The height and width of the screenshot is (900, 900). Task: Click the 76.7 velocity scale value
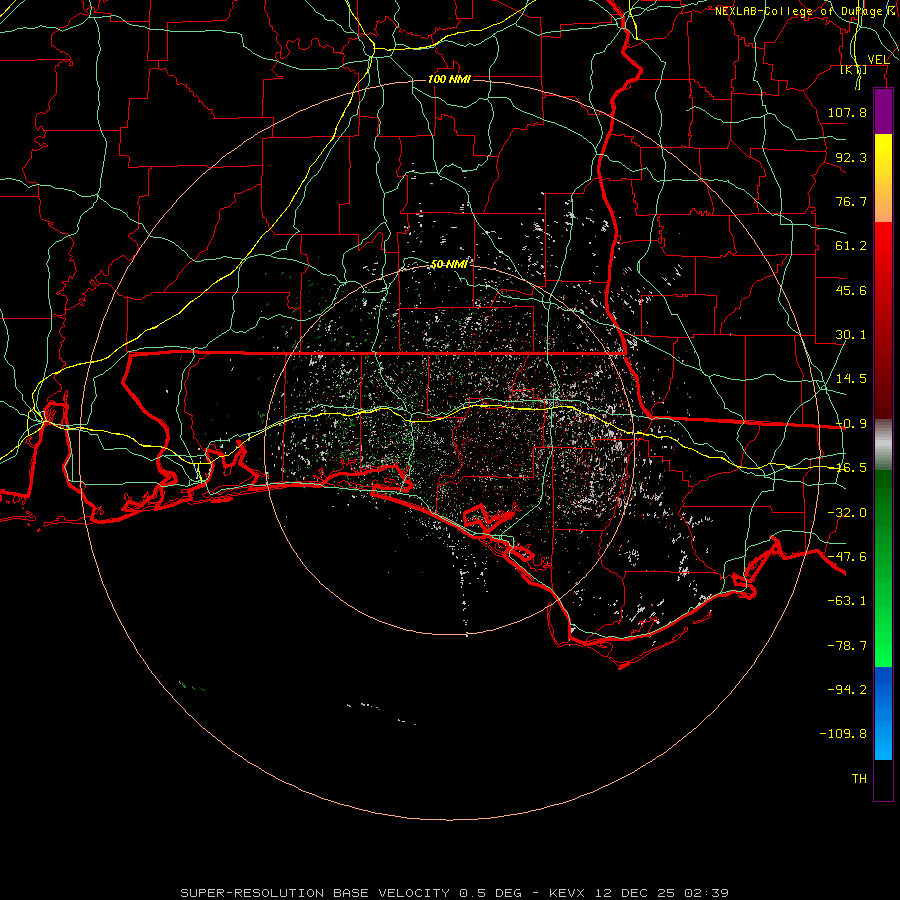(x=851, y=201)
